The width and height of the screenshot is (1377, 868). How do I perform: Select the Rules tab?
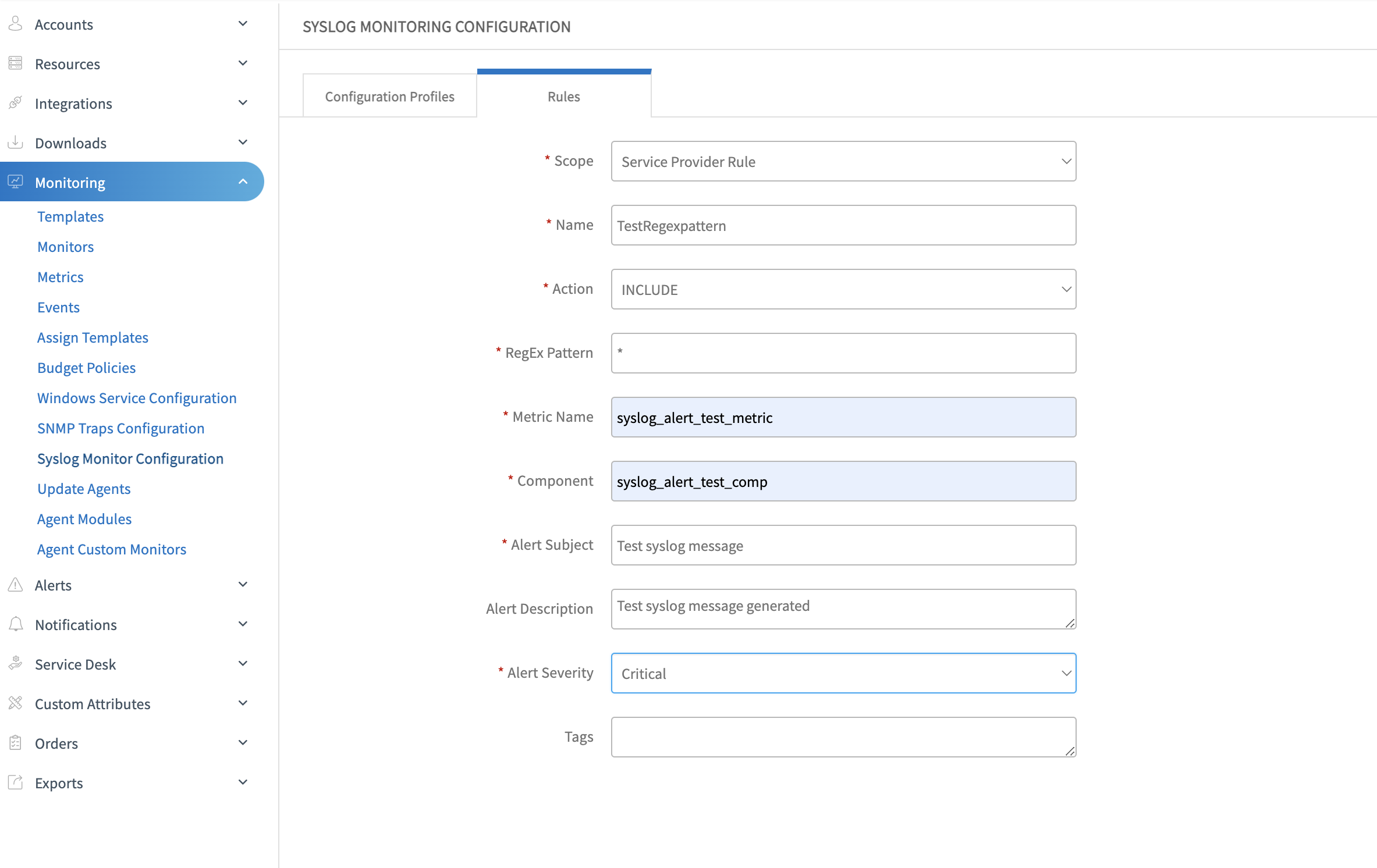563,96
